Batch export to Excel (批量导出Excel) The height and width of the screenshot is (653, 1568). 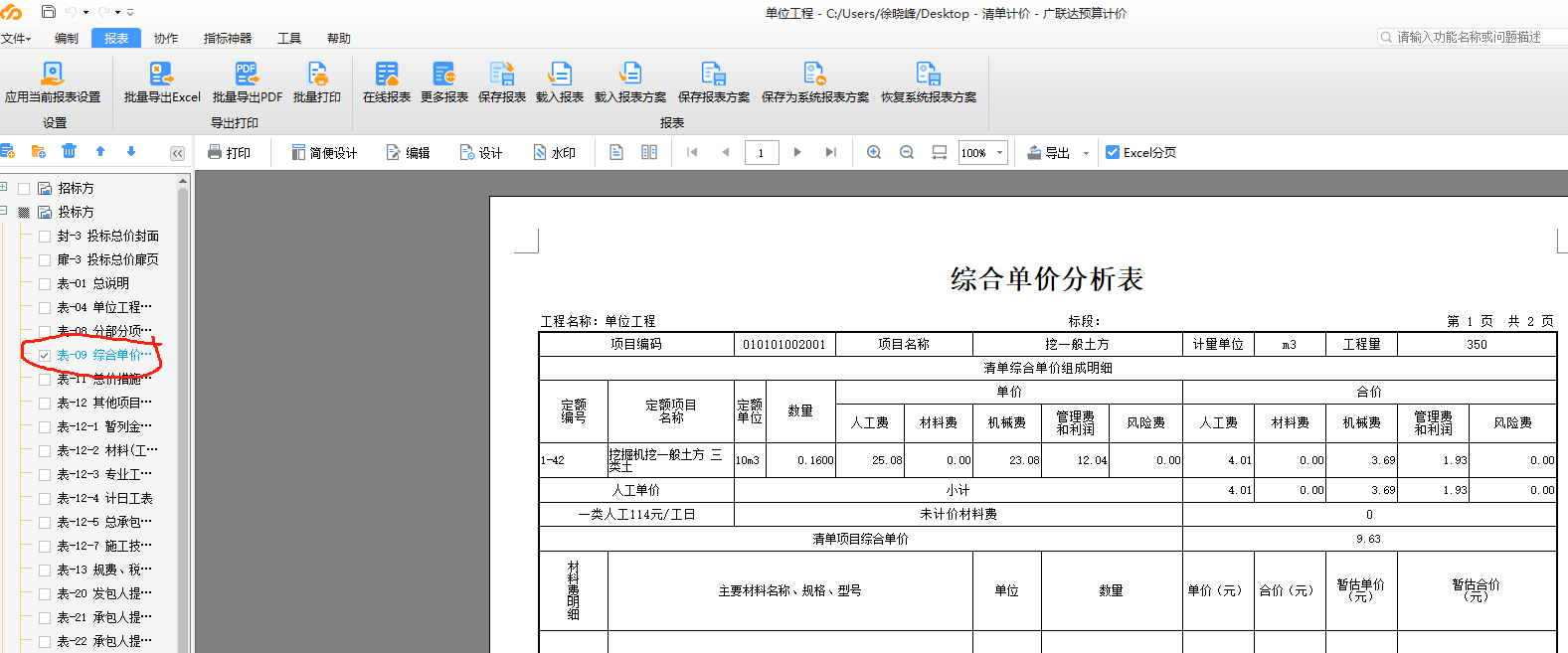(x=162, y=82)
